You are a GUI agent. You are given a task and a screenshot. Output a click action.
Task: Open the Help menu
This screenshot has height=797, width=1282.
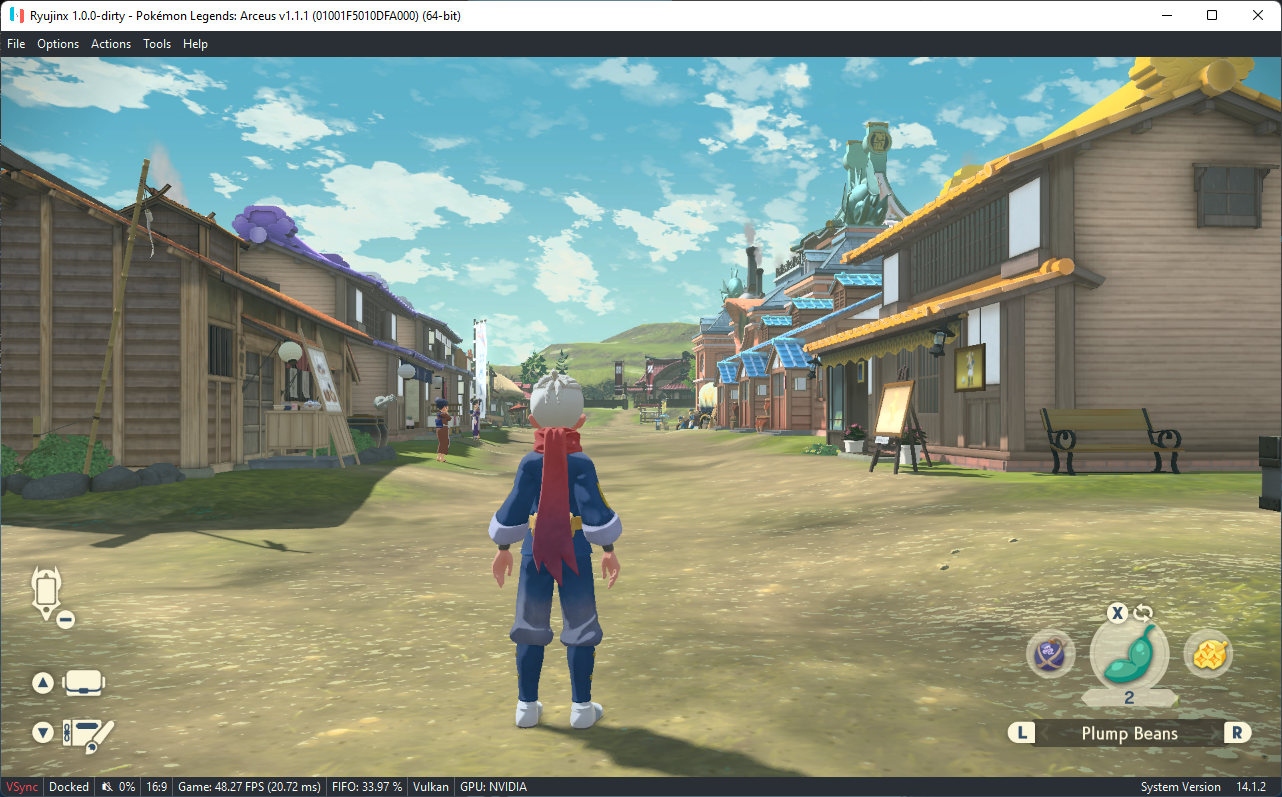(195, 44)
